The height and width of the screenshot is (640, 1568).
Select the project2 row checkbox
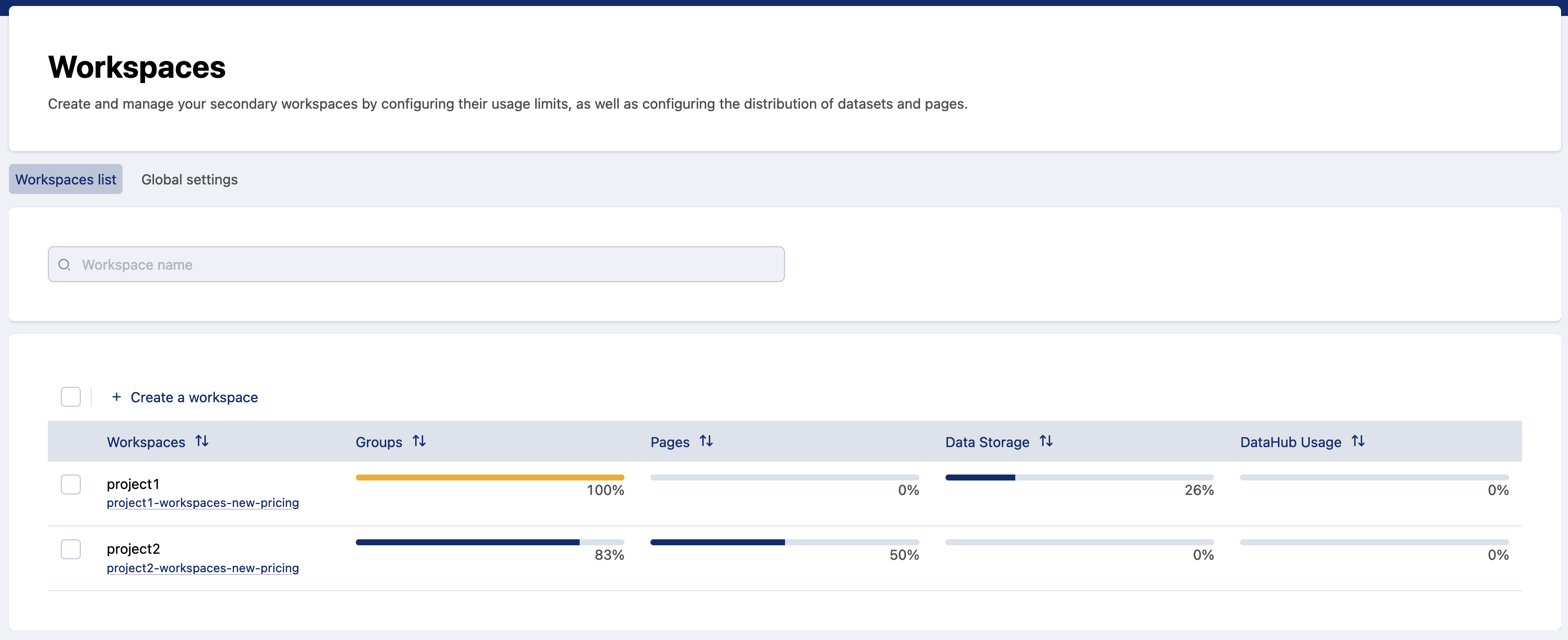coord(71,549)
